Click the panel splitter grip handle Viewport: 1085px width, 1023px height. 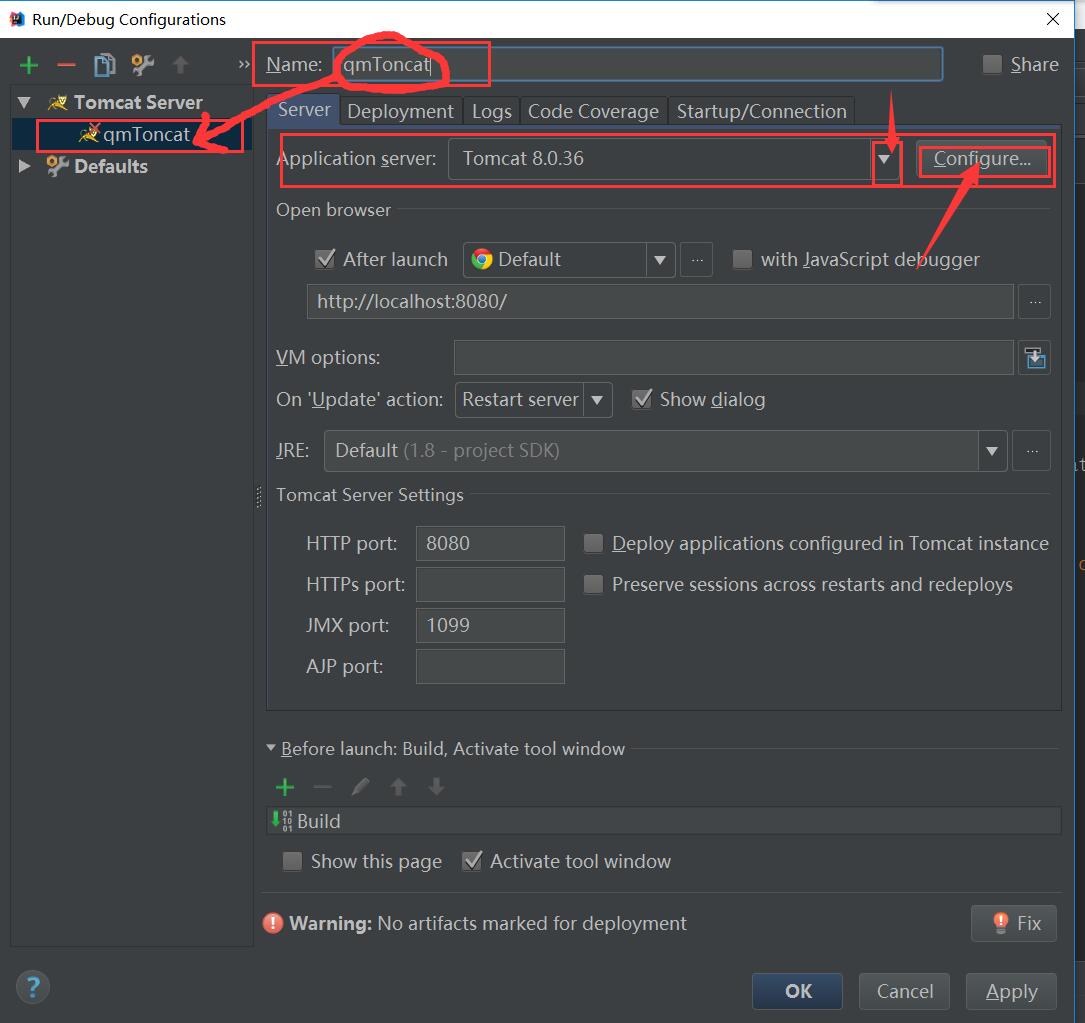coord(259,497)
